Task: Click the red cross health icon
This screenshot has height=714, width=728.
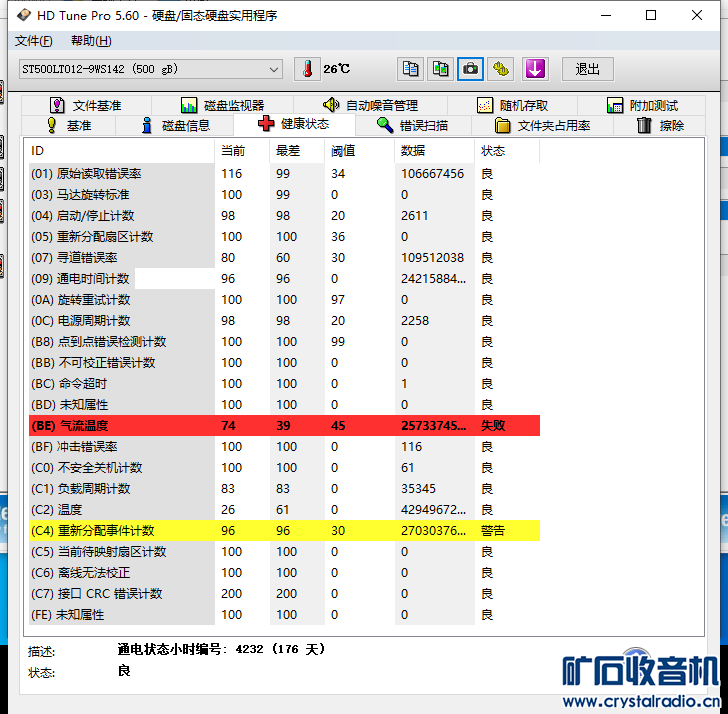Action: pos(266,124)
